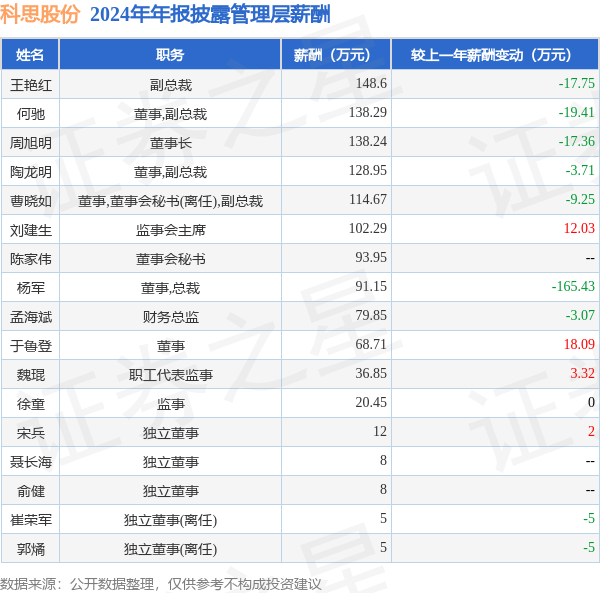The image size is (600, 593).
Task: Select the name 陶龙明
Action: [x=31, y=172]
